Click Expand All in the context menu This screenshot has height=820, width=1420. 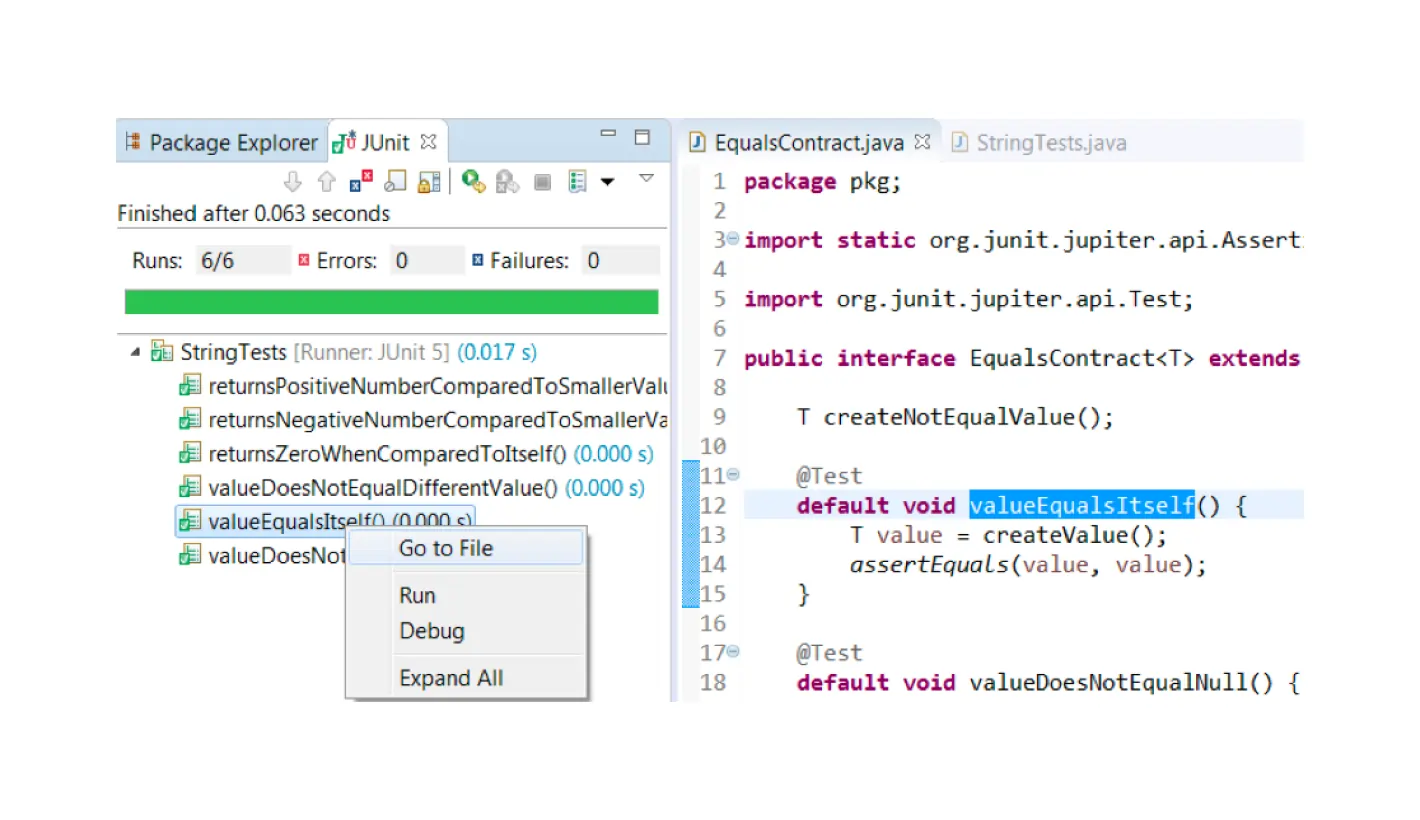click(x=450, y=677)
